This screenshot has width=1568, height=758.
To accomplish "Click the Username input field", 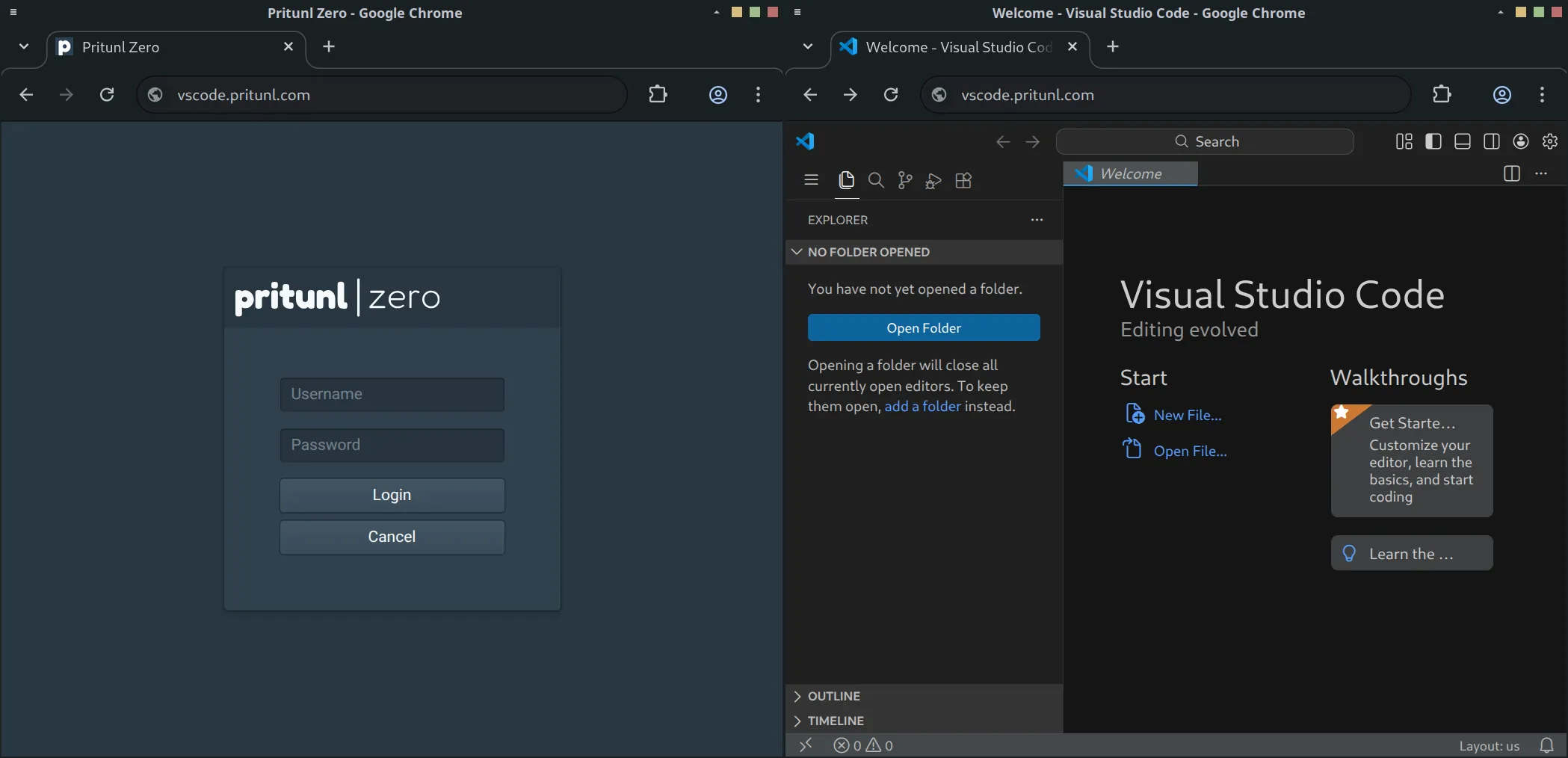I will (392, 394).
